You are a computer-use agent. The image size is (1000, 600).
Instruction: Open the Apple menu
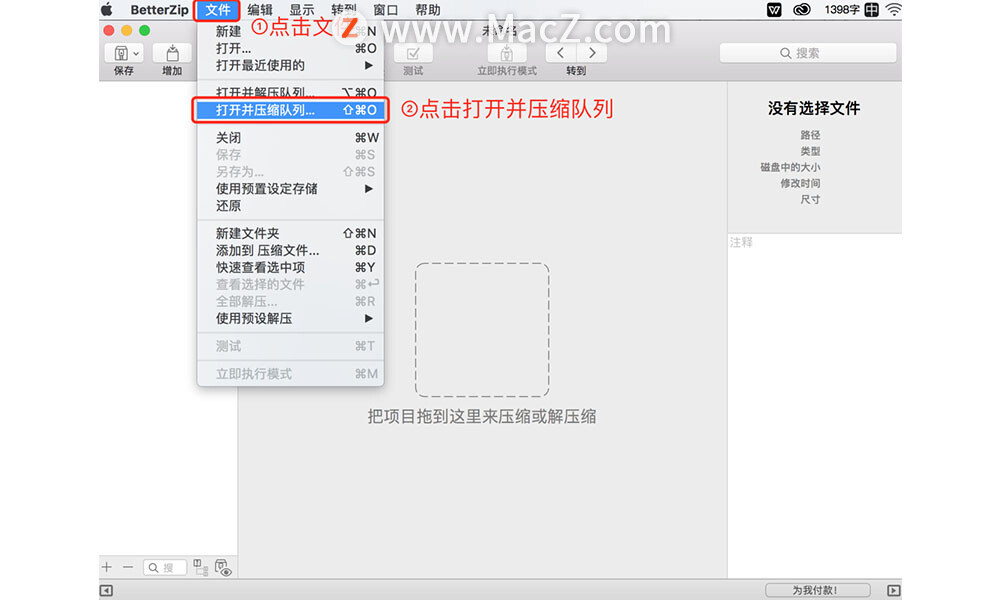coord(107,10)
